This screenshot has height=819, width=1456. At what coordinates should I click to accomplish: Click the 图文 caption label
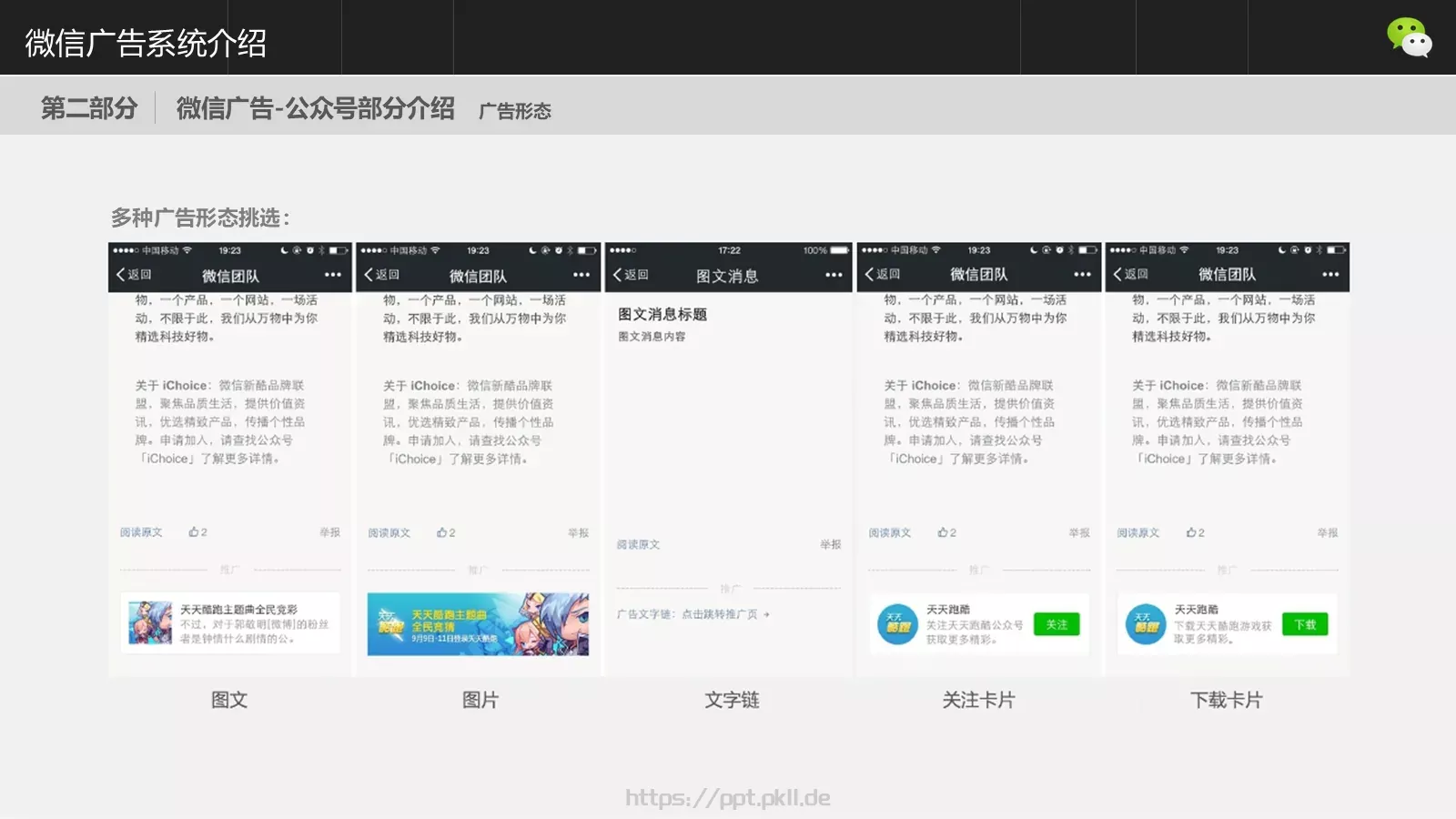pos(229,700)
